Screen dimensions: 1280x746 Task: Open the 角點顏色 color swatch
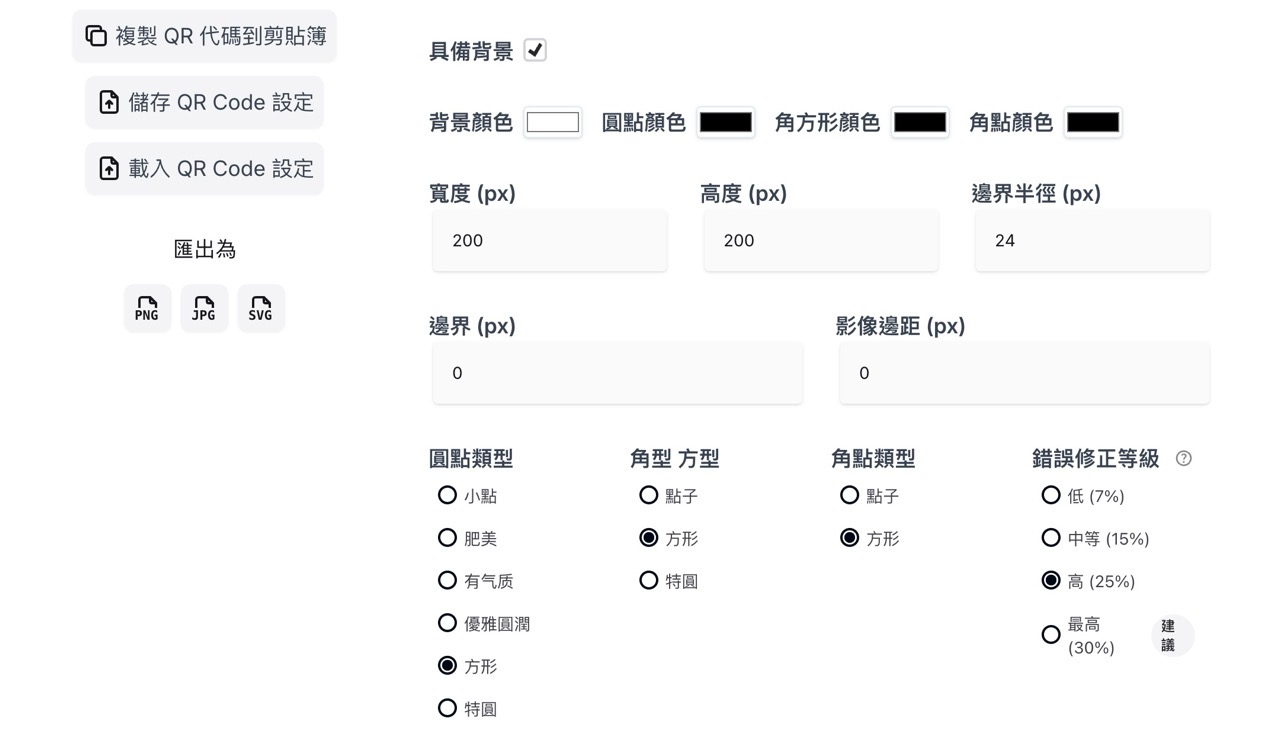[1093, 122]
